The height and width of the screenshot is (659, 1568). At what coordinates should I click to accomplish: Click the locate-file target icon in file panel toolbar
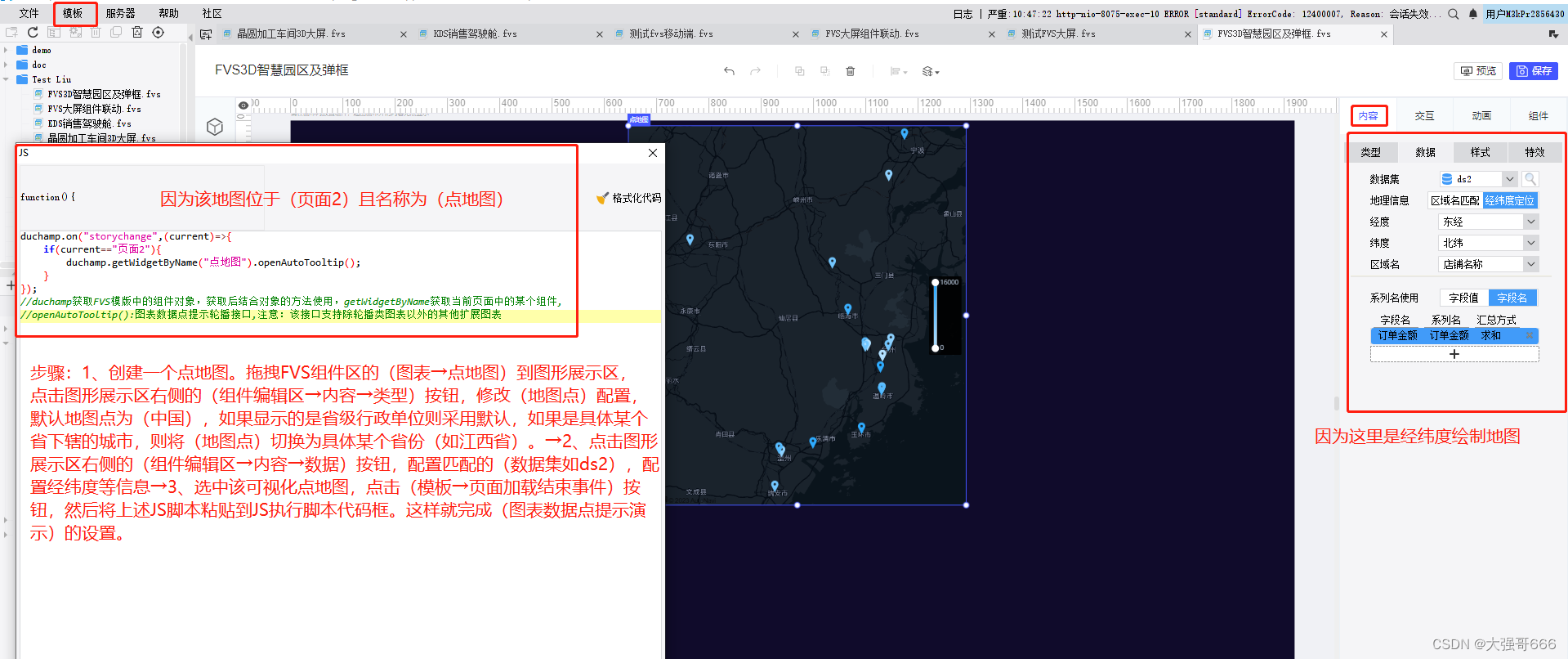click(159, 33)
